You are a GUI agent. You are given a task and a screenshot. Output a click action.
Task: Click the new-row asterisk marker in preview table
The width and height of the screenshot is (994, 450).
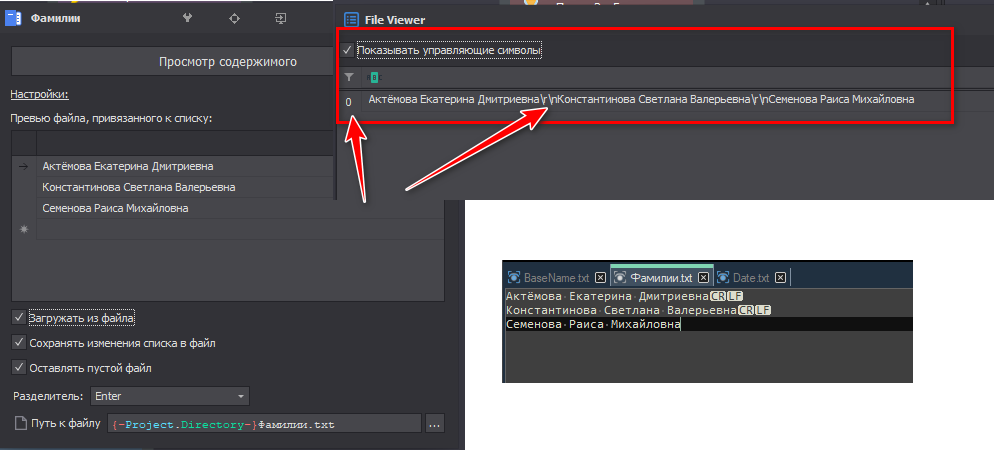[x=24, y=229]
